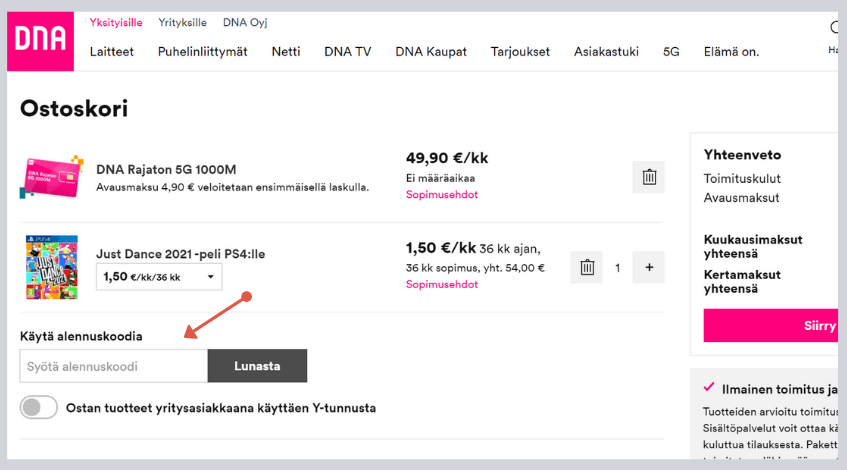847x470 pixels.
Task: Click the Ostoskori heading
Action: (x=74, y=109)
